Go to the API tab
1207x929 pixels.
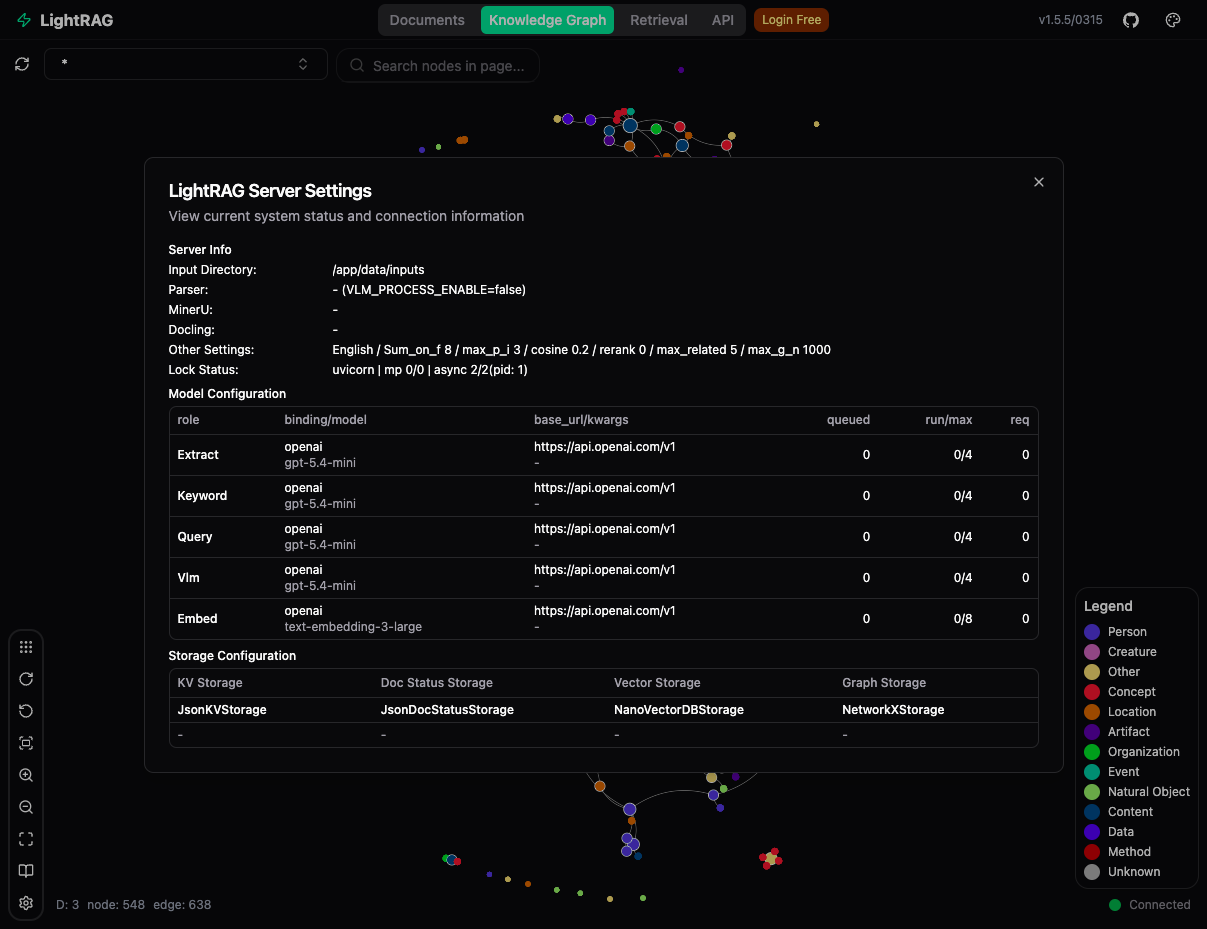point(723,20)
